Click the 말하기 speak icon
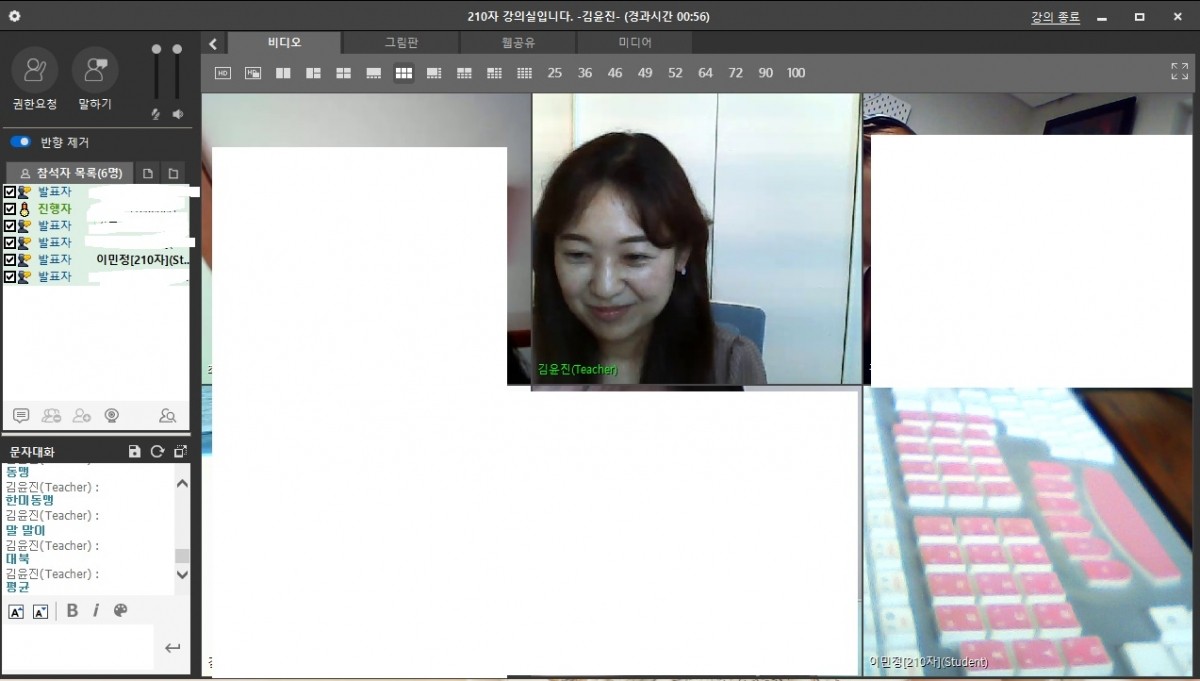Image resolution: width=1200 pixels, height=681 pixels. coord(95,70)
